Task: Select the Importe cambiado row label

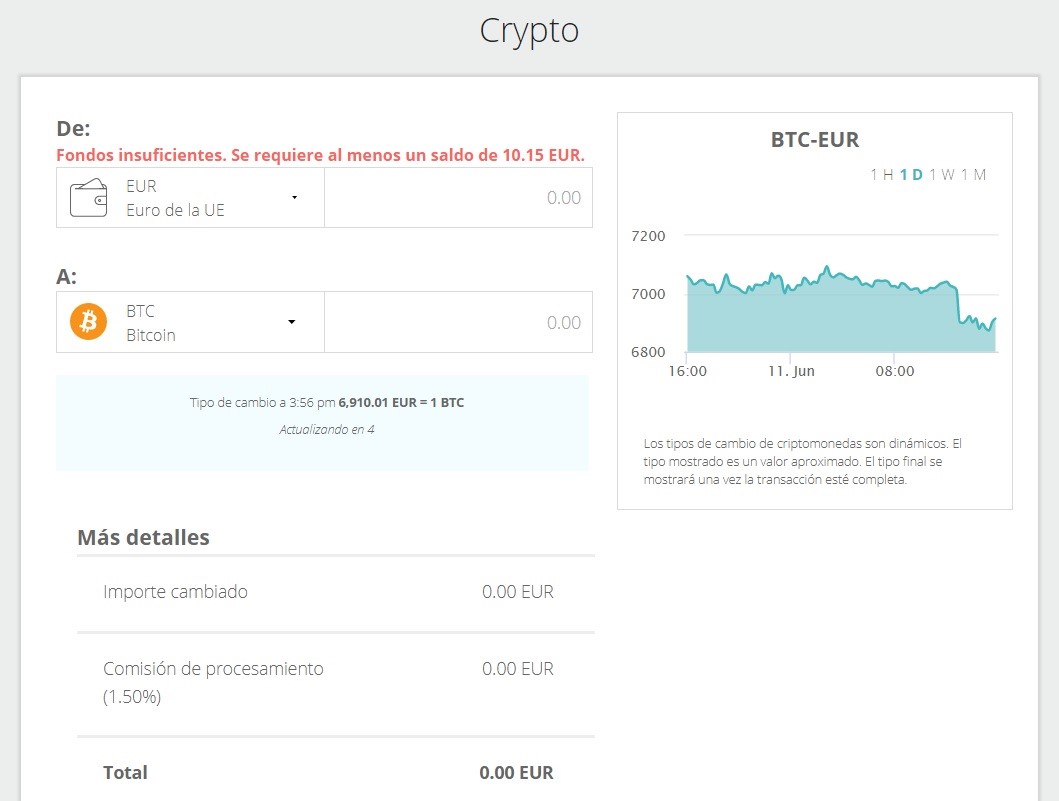Action: pyautogui.click(x=175, y=592)
